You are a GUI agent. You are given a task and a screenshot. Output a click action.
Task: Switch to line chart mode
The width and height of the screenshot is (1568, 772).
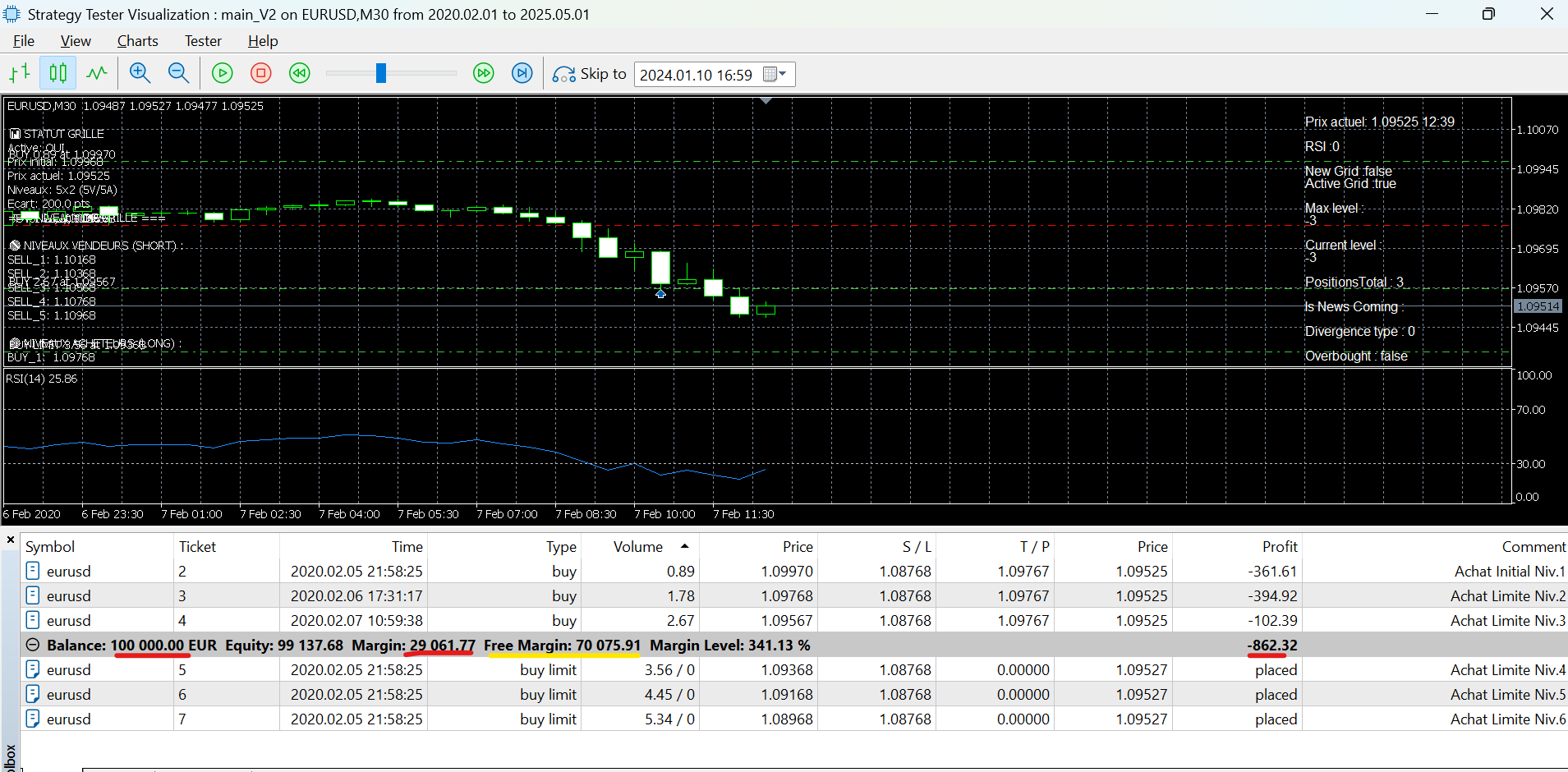tap(97, 73)
